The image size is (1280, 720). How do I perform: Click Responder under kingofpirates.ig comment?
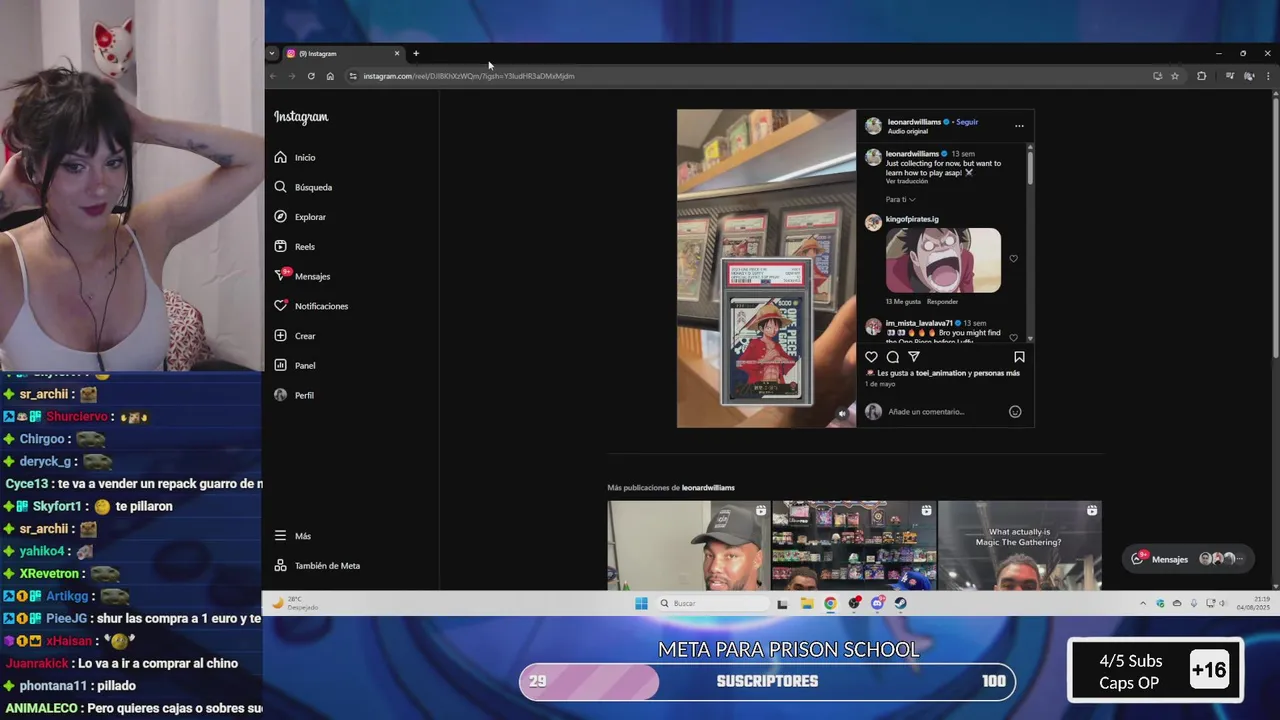tap(942, 302)
